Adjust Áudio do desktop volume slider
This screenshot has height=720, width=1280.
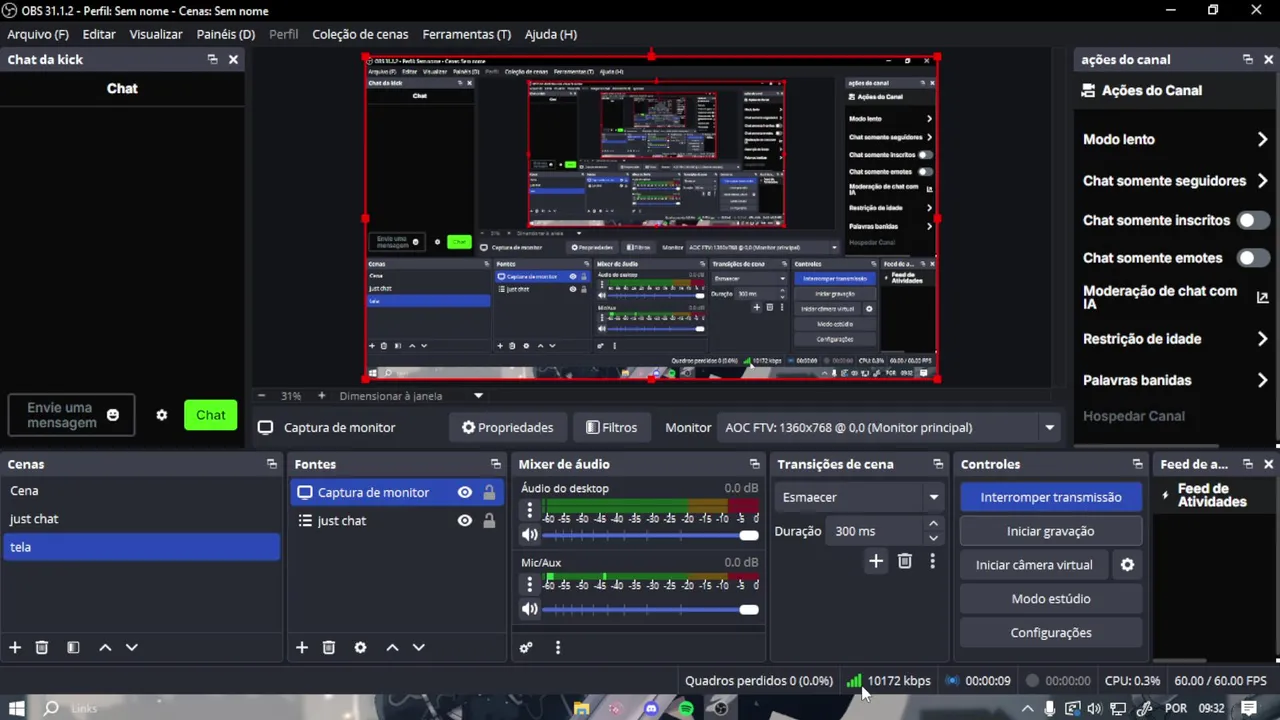coord(651,535)
